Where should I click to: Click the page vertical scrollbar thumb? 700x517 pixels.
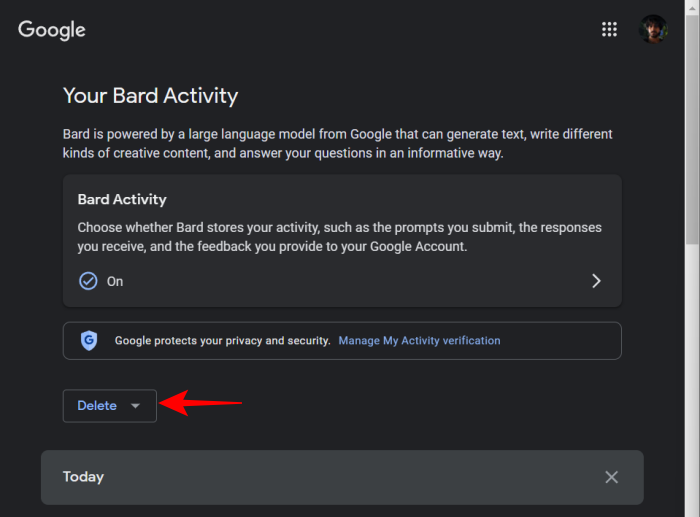(x=692, y=129)
